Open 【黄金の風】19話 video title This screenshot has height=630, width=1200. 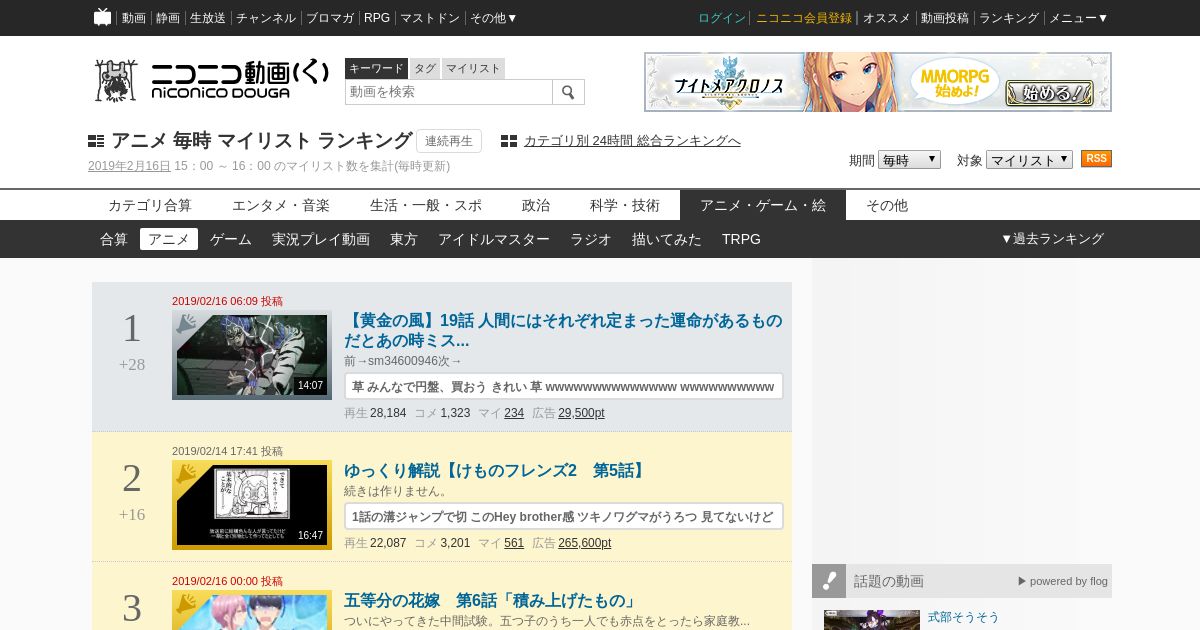click(563, 330)
